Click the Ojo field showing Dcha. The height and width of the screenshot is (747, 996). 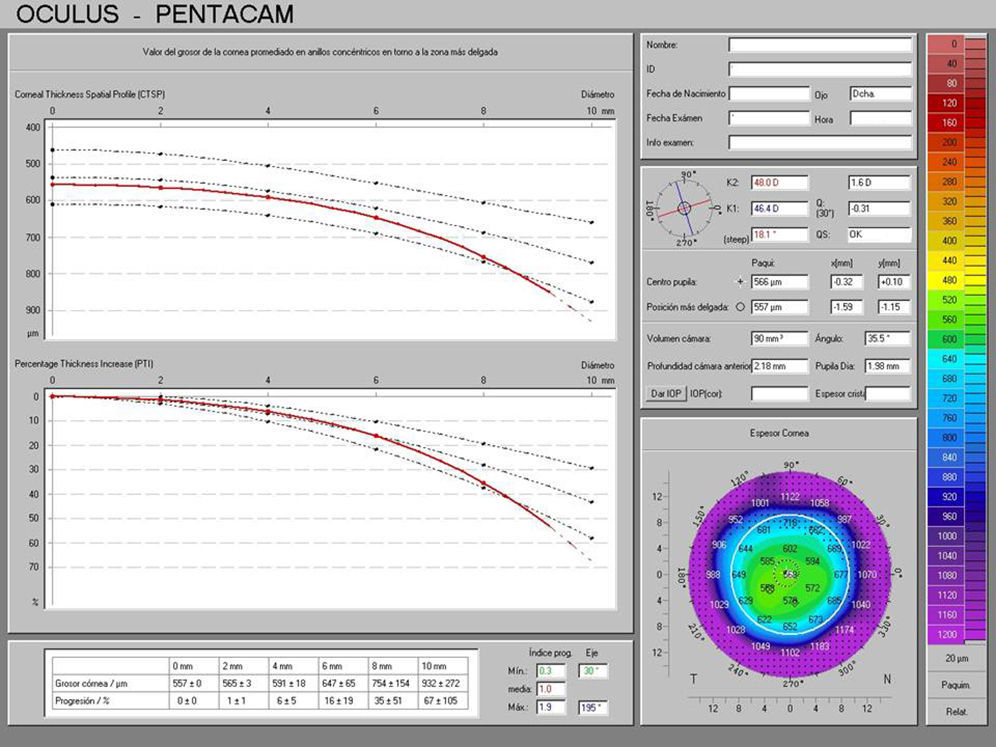click(x=880, y=94)
